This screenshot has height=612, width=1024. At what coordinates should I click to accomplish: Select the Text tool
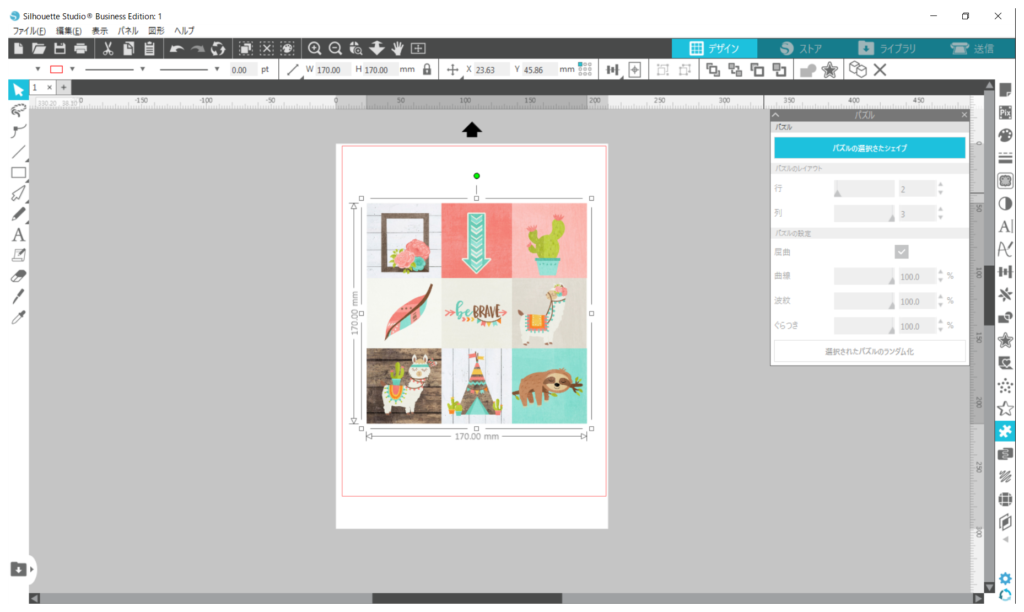pos(18,235)
